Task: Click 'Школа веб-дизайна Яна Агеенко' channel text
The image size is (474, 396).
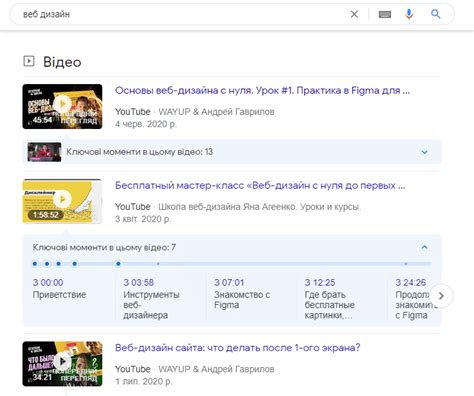Action: (x=259, y=207)
